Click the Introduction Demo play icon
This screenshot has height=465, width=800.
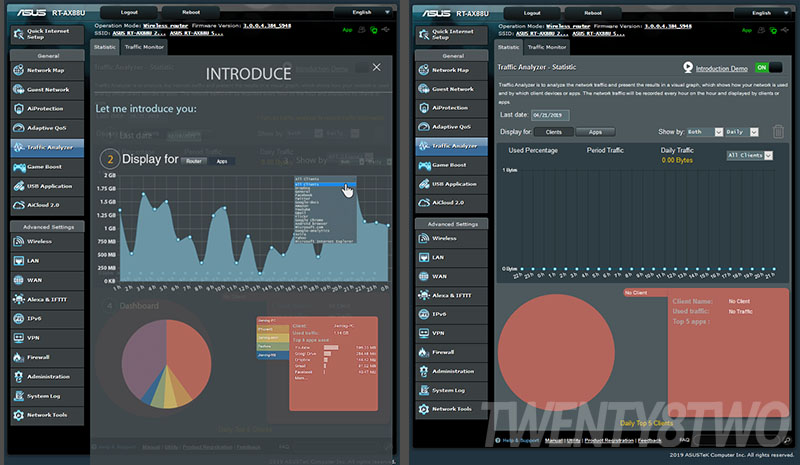(x=688, y=67)
